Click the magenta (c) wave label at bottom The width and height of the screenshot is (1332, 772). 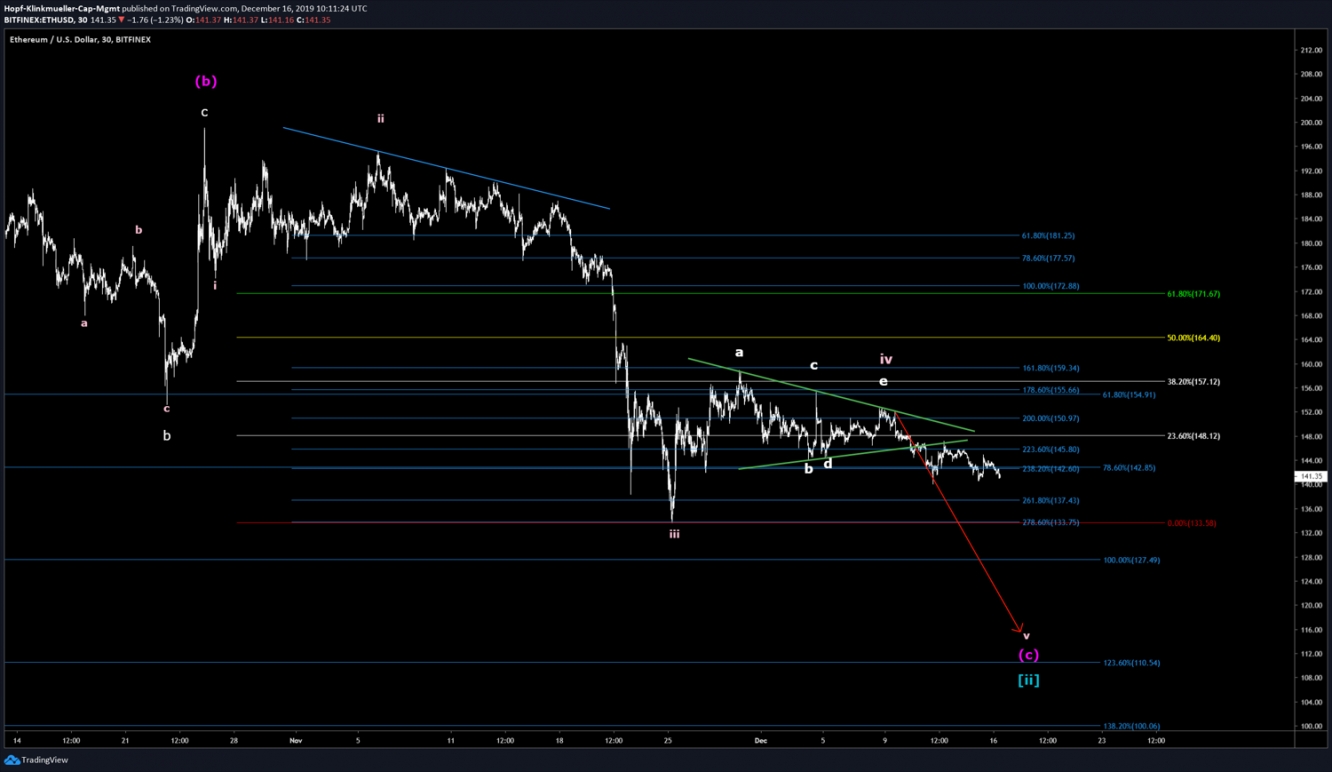(x=1029, y=655)
